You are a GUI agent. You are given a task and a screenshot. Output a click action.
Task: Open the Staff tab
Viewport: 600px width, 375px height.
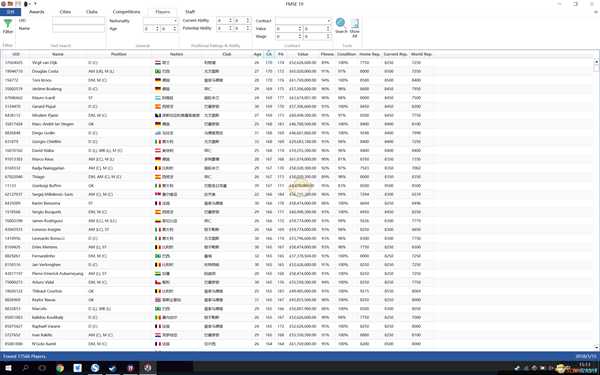[190, 12]
